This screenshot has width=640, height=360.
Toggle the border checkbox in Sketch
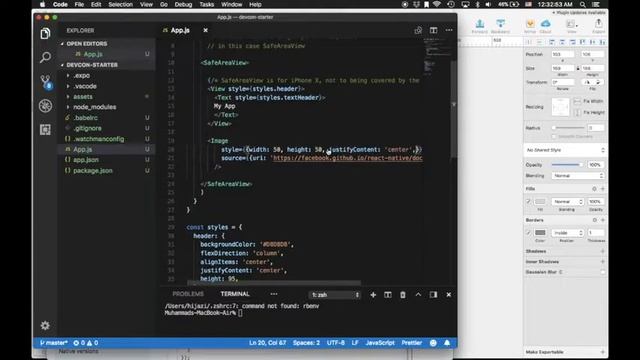pyautogui.click(x=528, y=233)
